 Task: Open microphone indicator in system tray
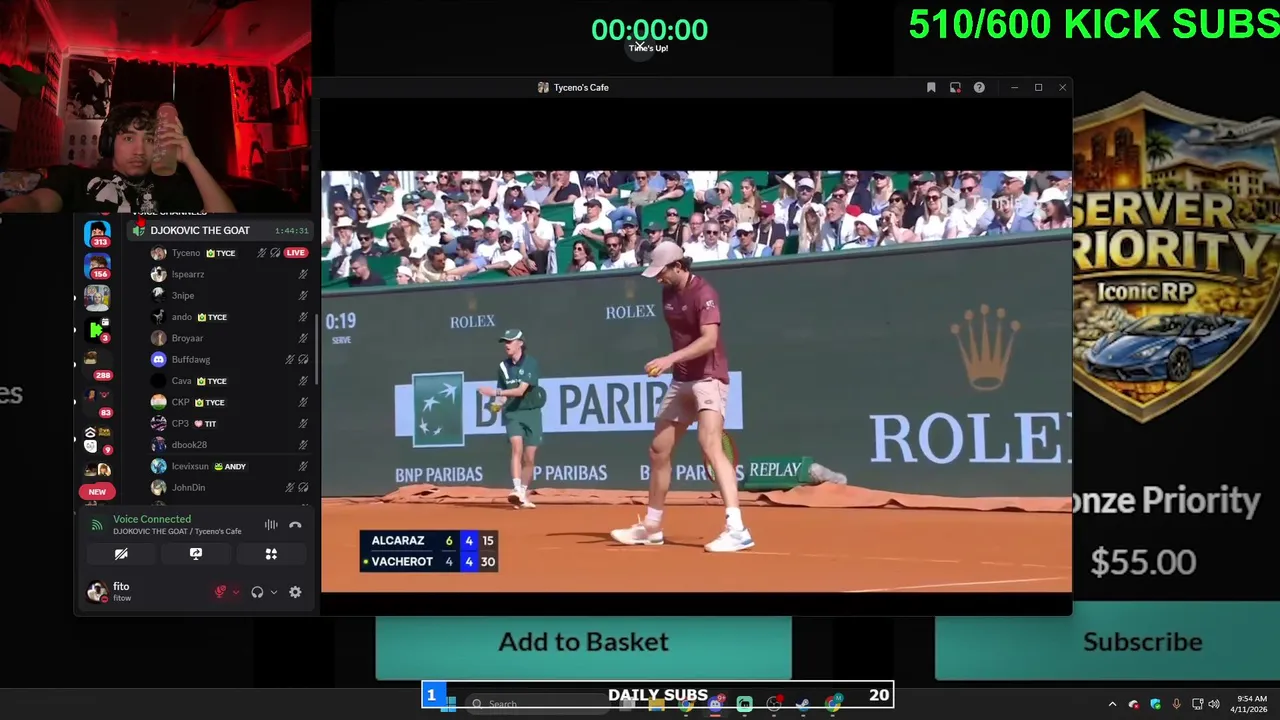(x=1176, y=704)
